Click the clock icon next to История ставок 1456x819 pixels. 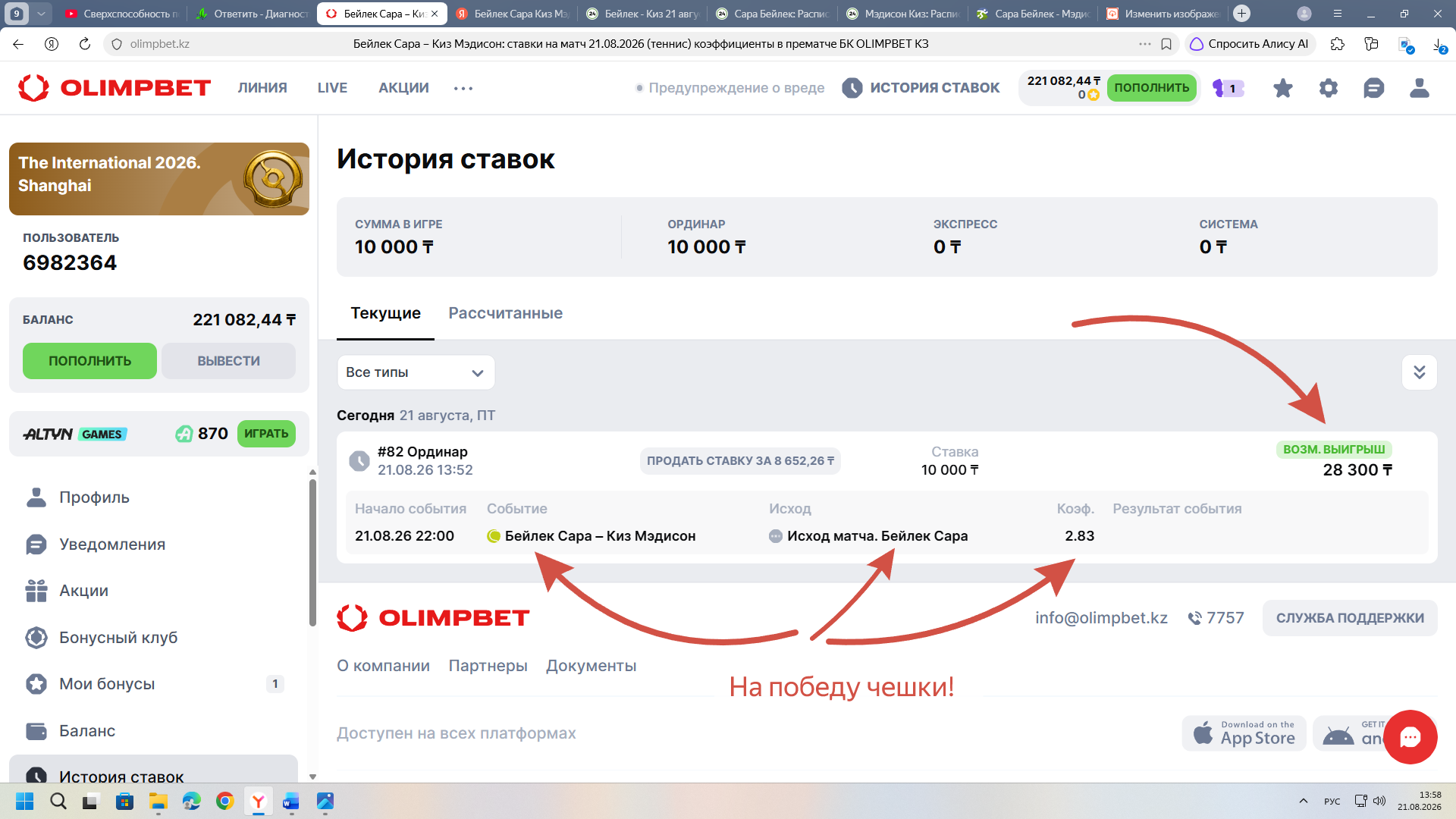(x=852, y=88)
